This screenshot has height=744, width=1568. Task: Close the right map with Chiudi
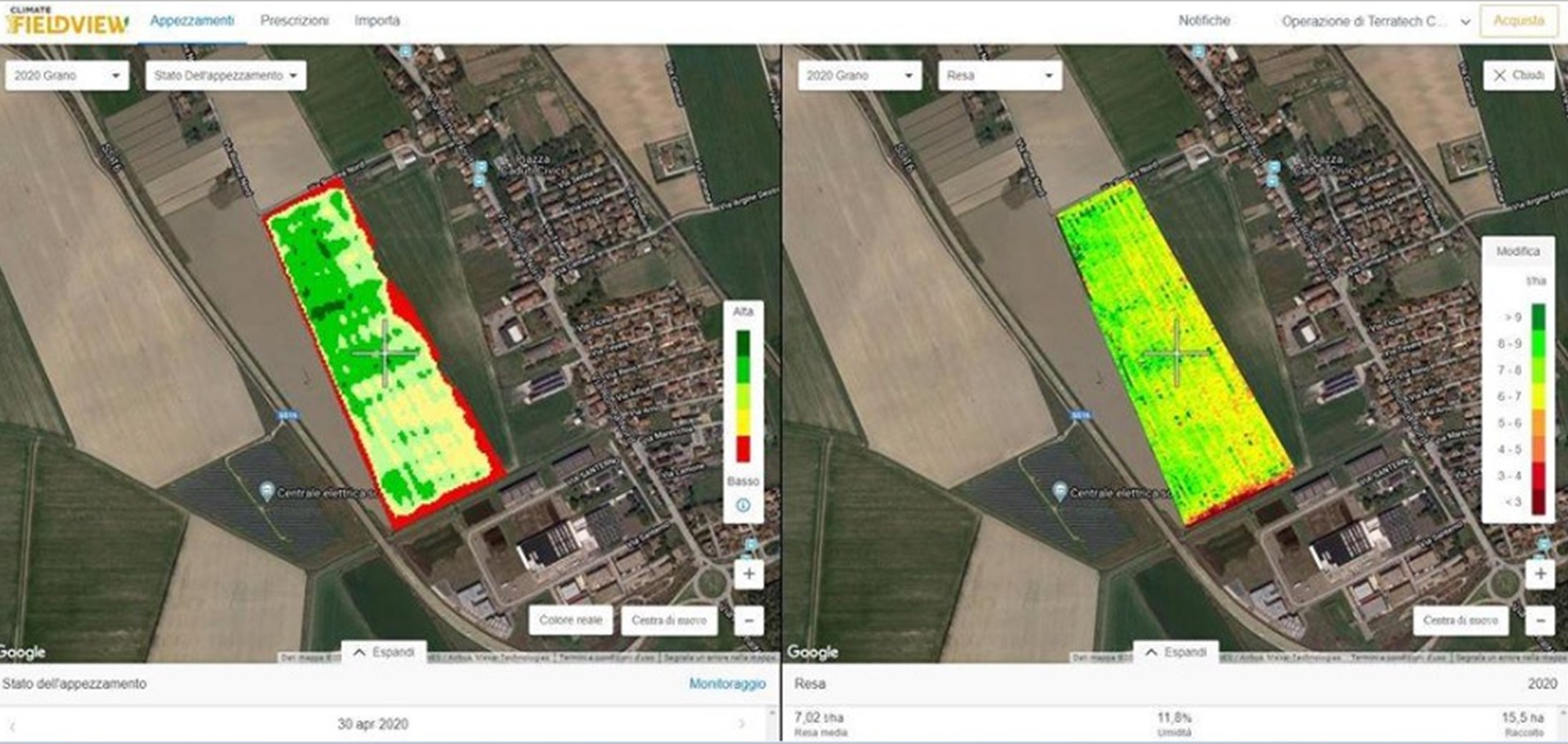[1518, 76]
